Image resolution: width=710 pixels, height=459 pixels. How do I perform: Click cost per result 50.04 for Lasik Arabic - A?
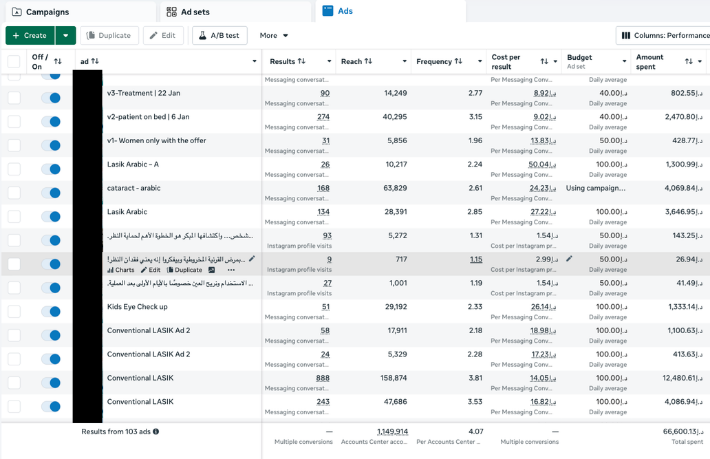click(542, 164)
